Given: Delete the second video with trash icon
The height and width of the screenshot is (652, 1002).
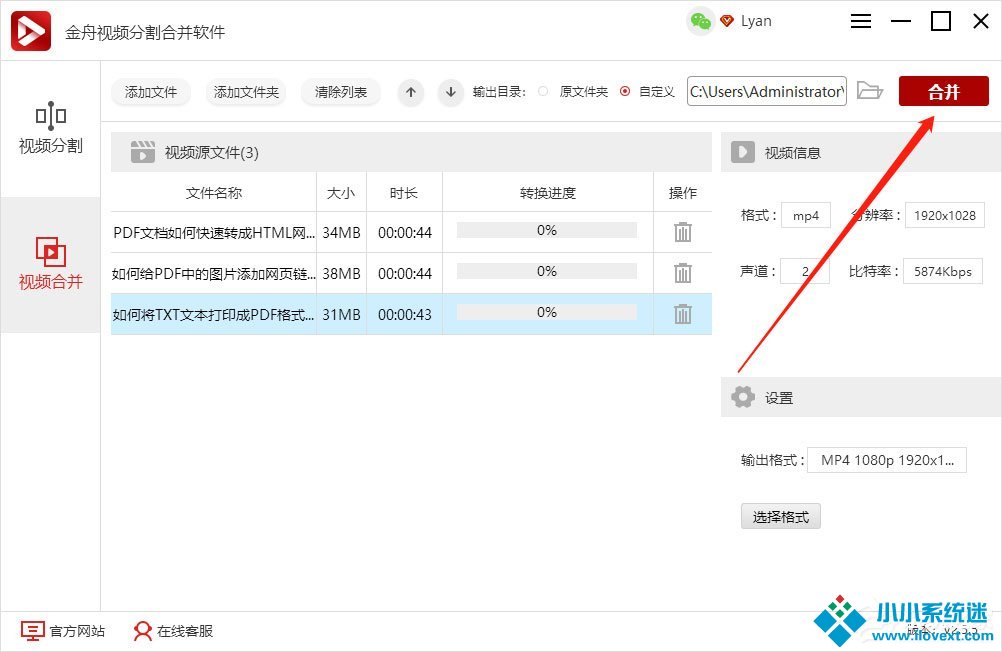Looking at the screenshot, I should (683, 273).
